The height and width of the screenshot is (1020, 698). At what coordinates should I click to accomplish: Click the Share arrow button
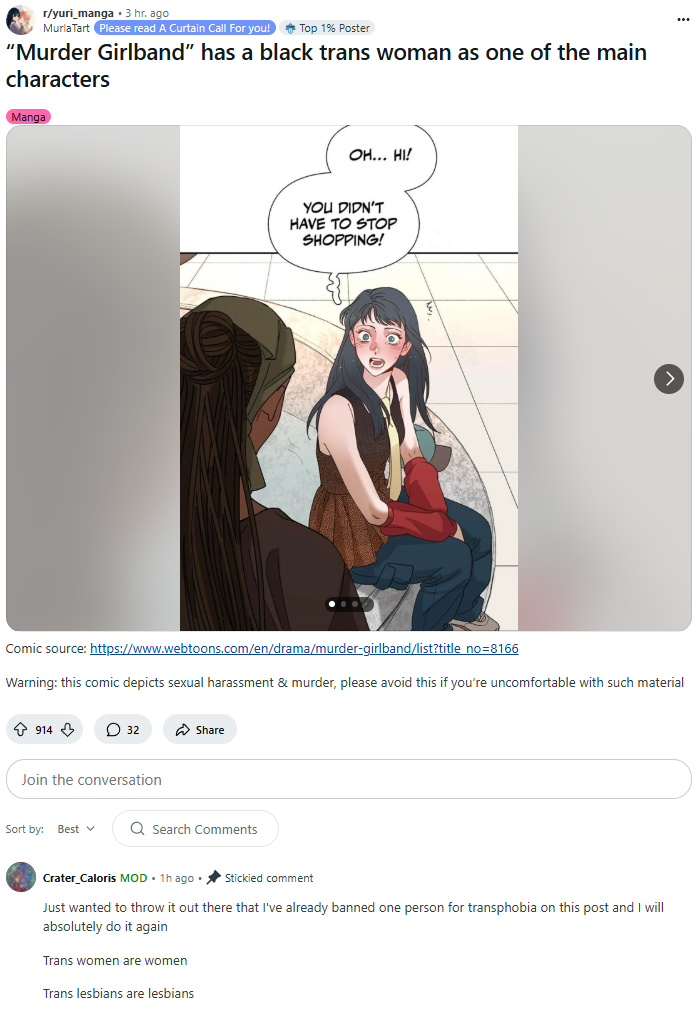tap(200, 729)
